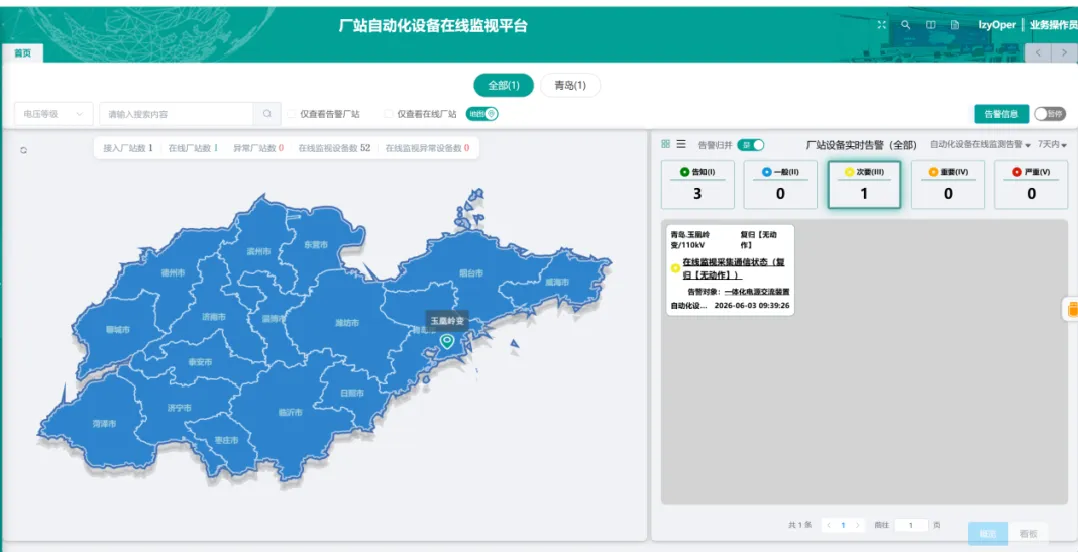Open the split-view book icon in header
This screenshot has width=1078, height=552.
[x=930, y=25]
